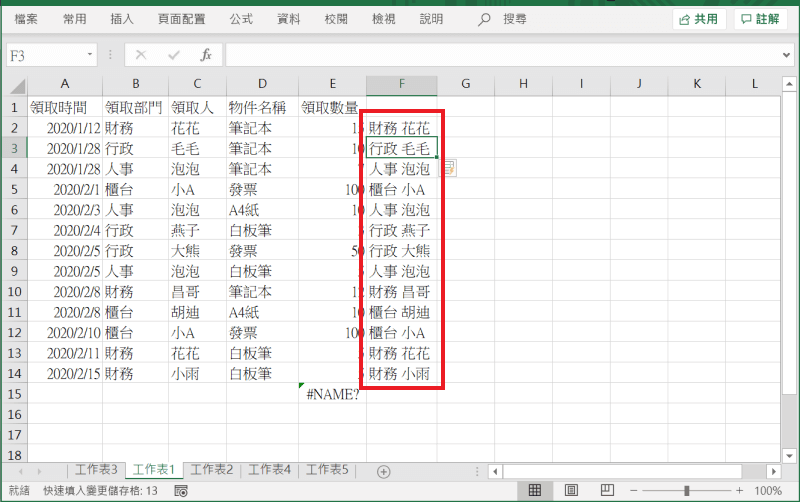Click cell 胡迪 in column C
The image size is (800, 502).
[197, 312]
